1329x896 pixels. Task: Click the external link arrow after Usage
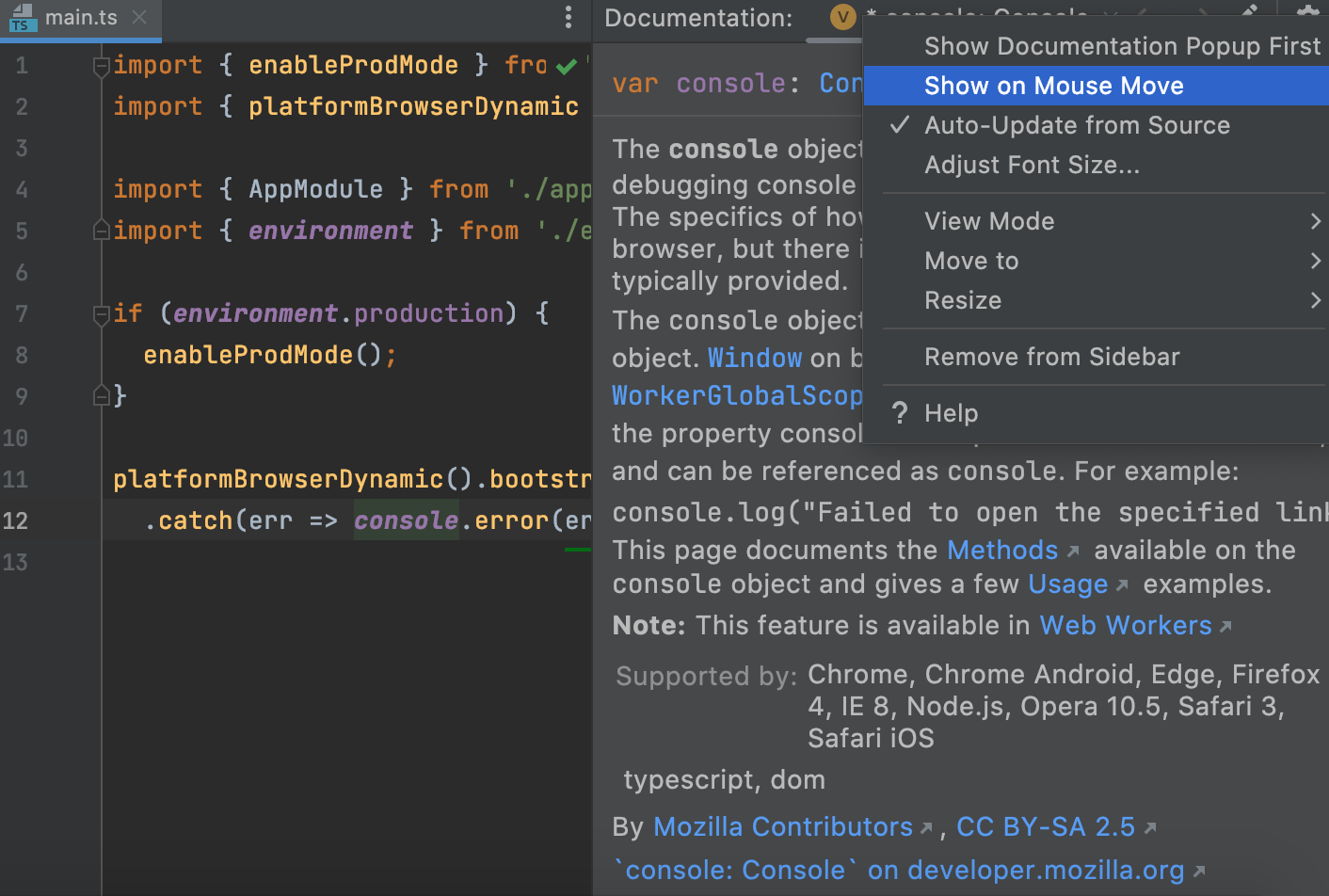[1122, 585]
